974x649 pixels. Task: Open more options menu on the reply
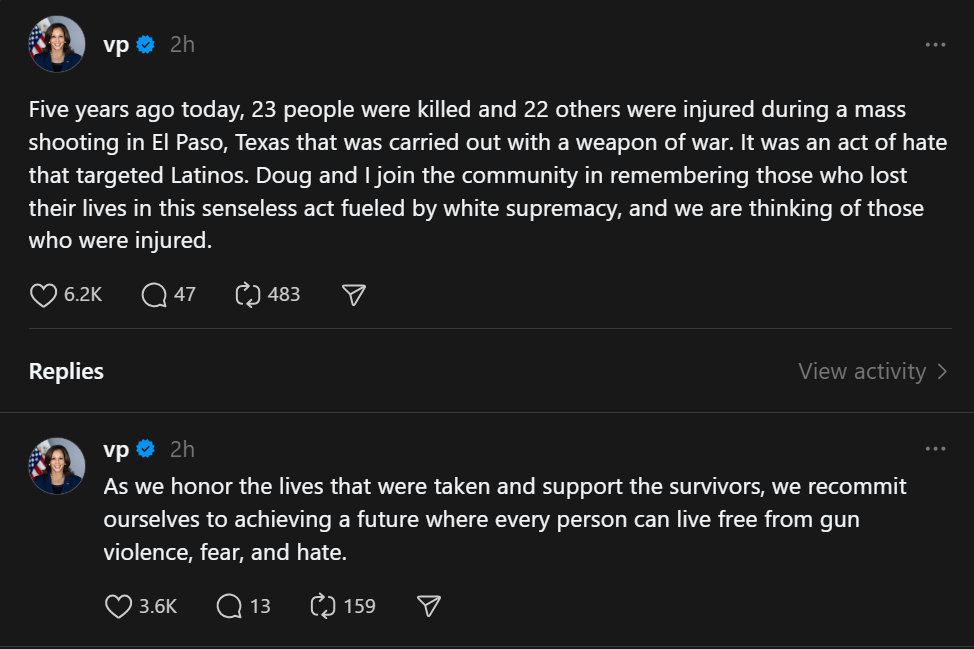[x=935, y=449]
